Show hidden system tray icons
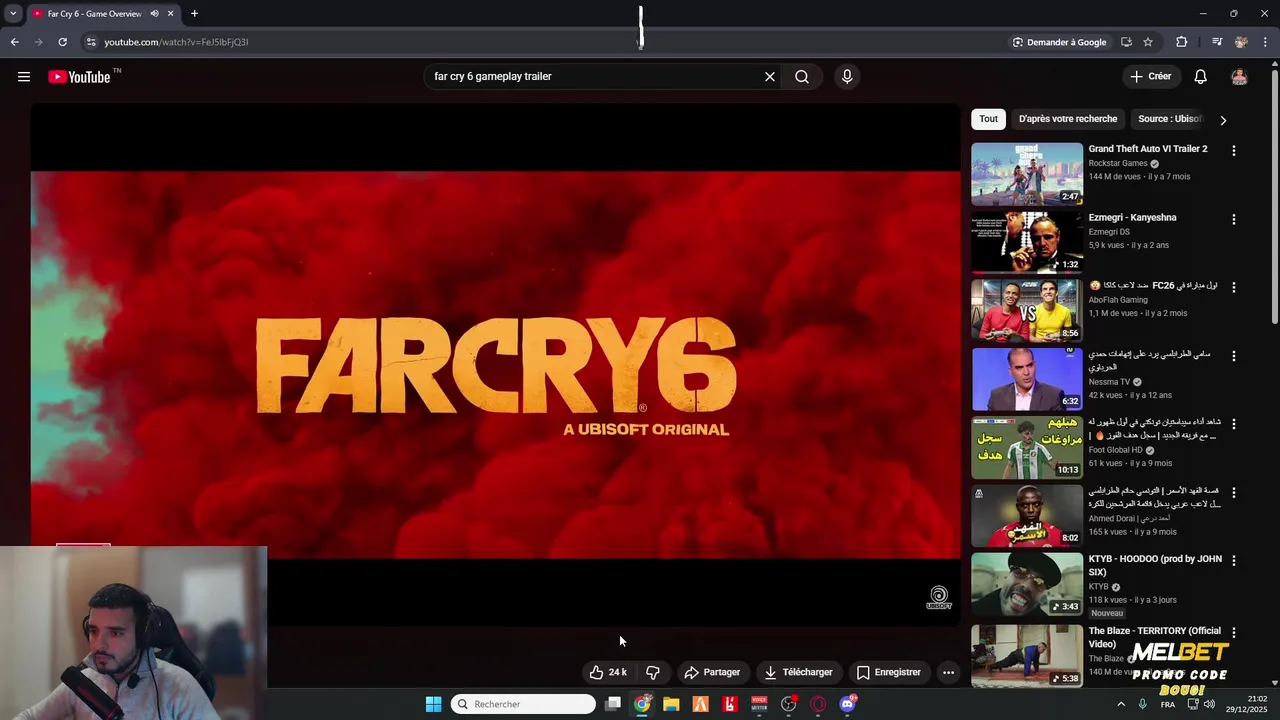The image size is (1280, 720). 1120,704
